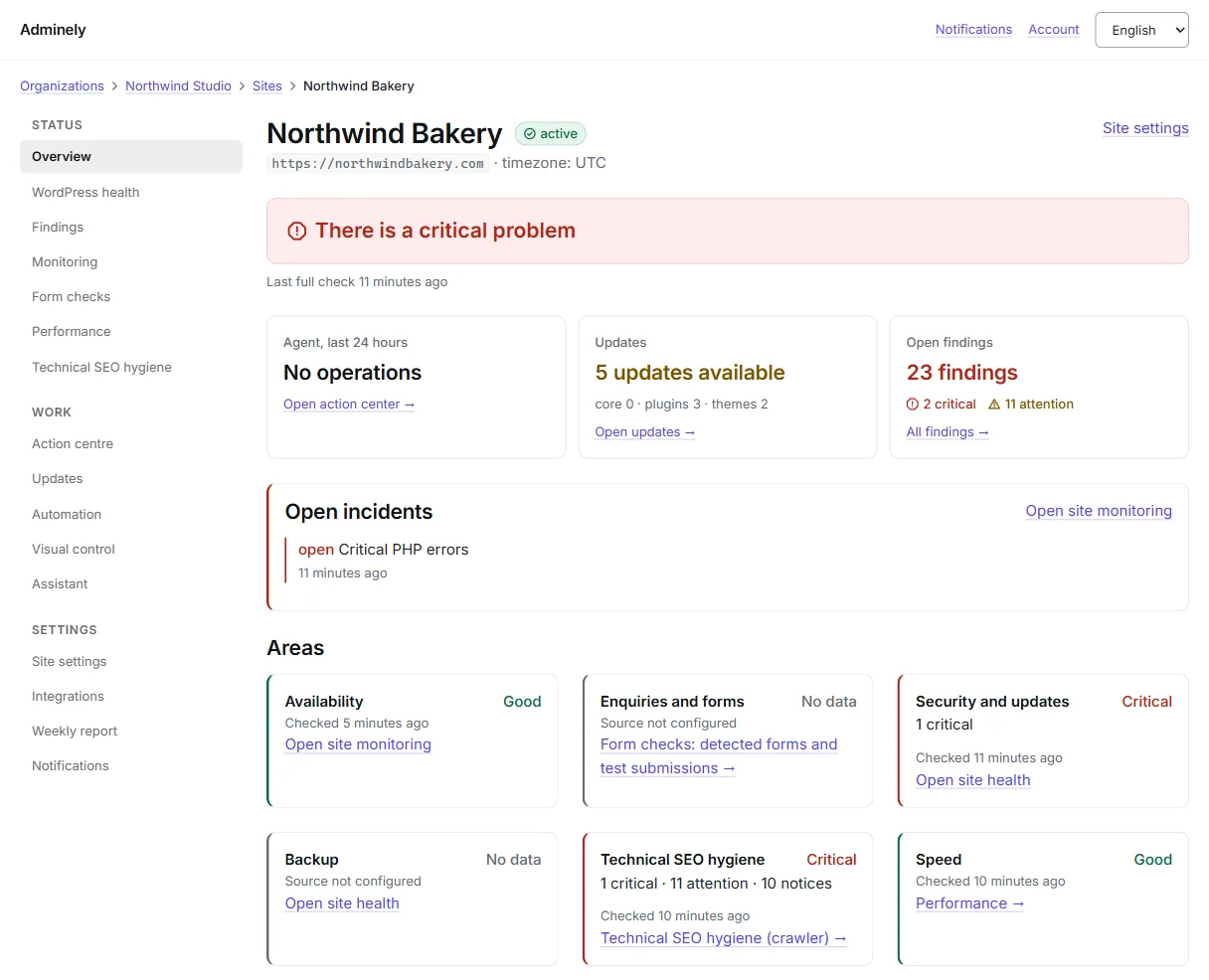The image size is (1209, 980).
Task: Navigate to Organizations breadcrumb
Action: coord(62,86)
